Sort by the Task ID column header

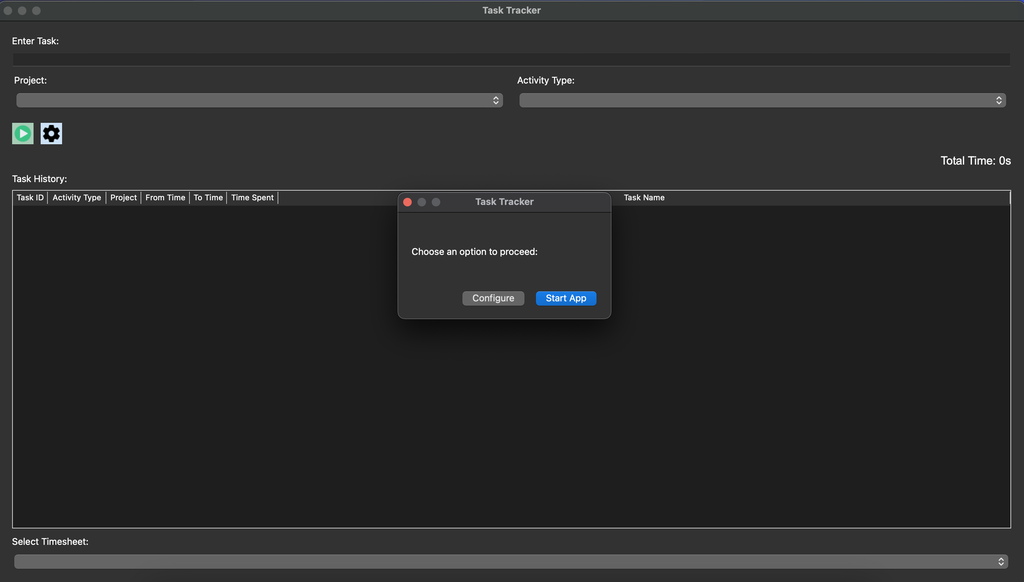point(30,198)
